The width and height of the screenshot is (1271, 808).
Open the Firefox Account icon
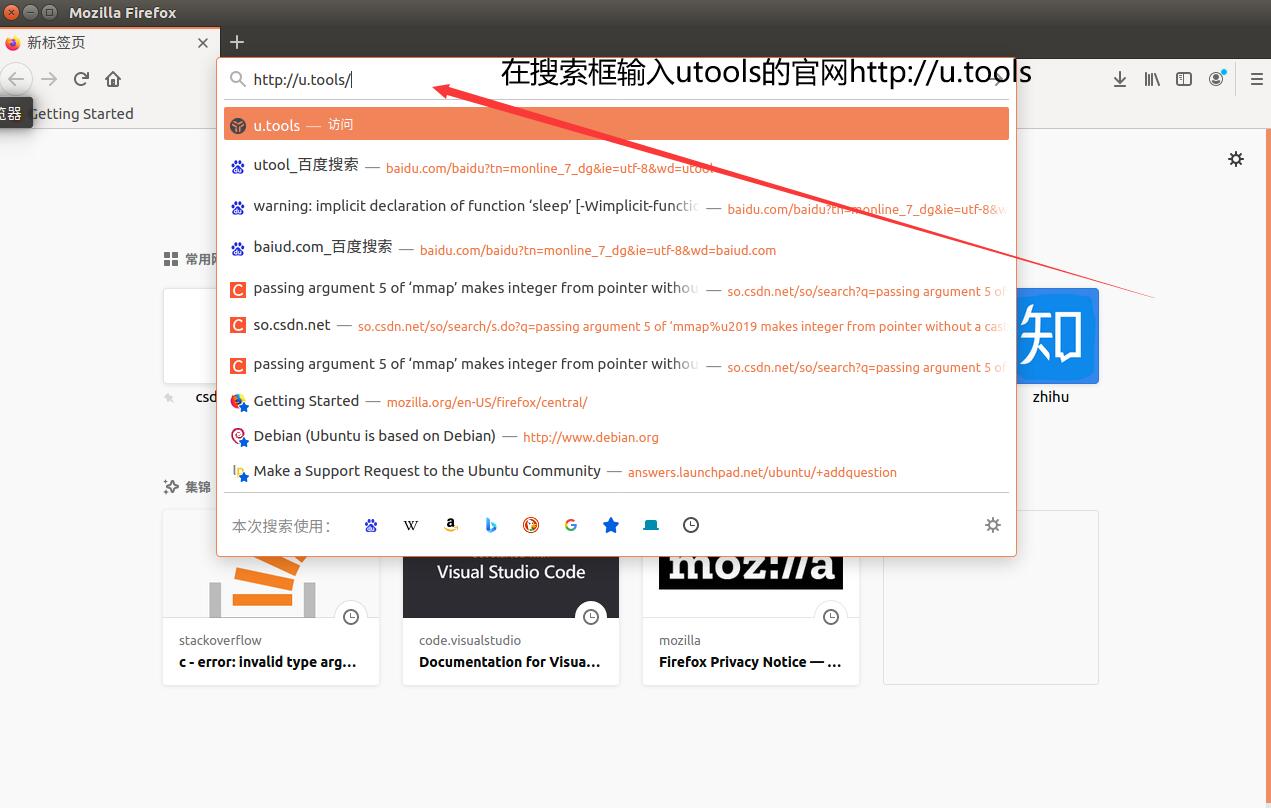pyautogui.click(x=1216, y=78)
